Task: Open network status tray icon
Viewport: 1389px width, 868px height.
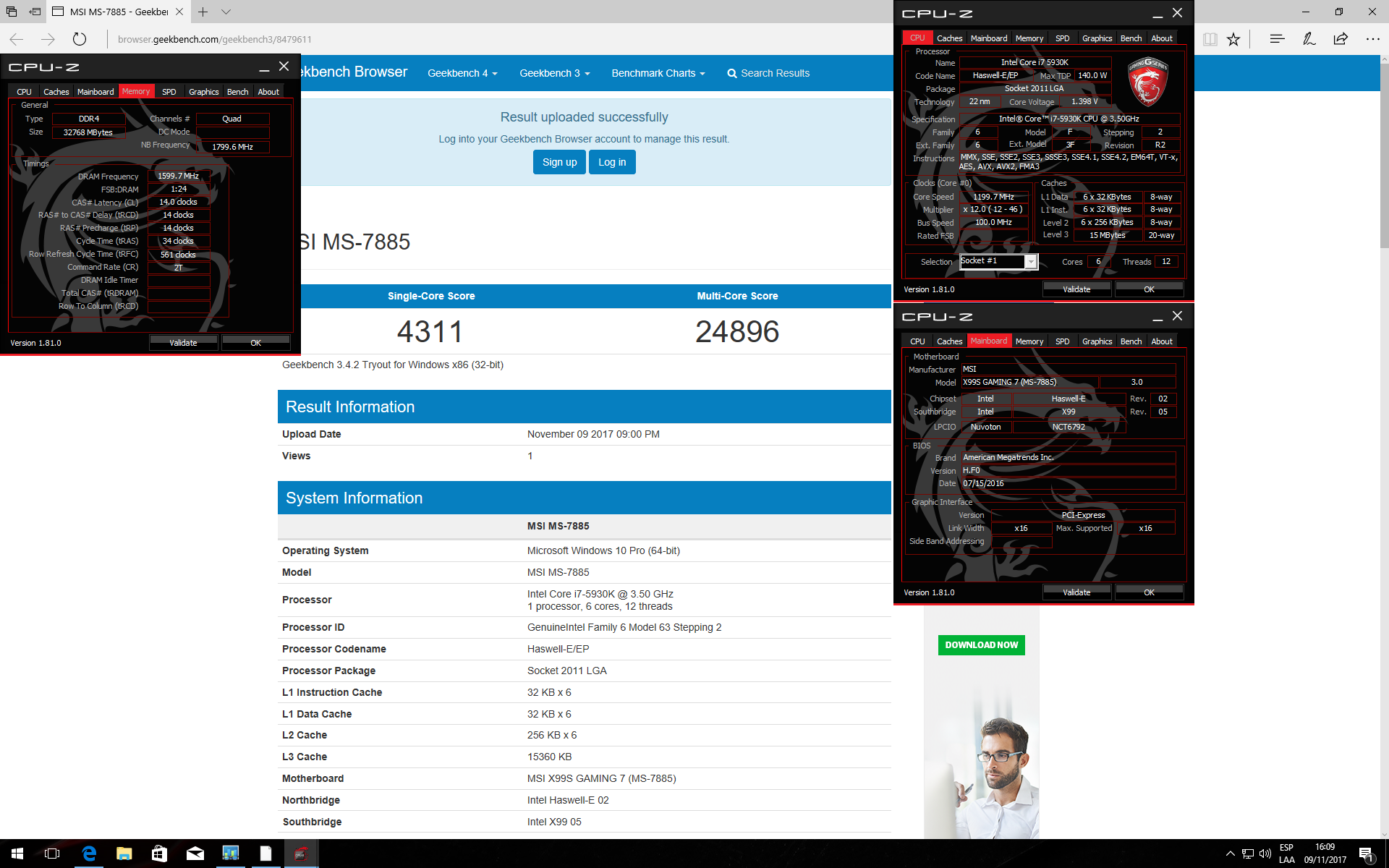Action: coord(1248,854)
